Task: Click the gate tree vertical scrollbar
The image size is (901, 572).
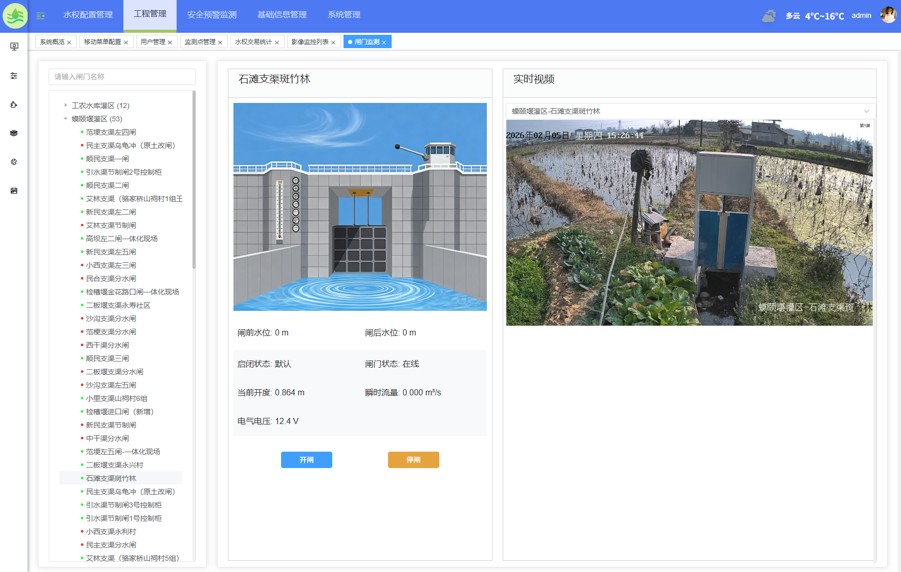Action: (194, 179)
